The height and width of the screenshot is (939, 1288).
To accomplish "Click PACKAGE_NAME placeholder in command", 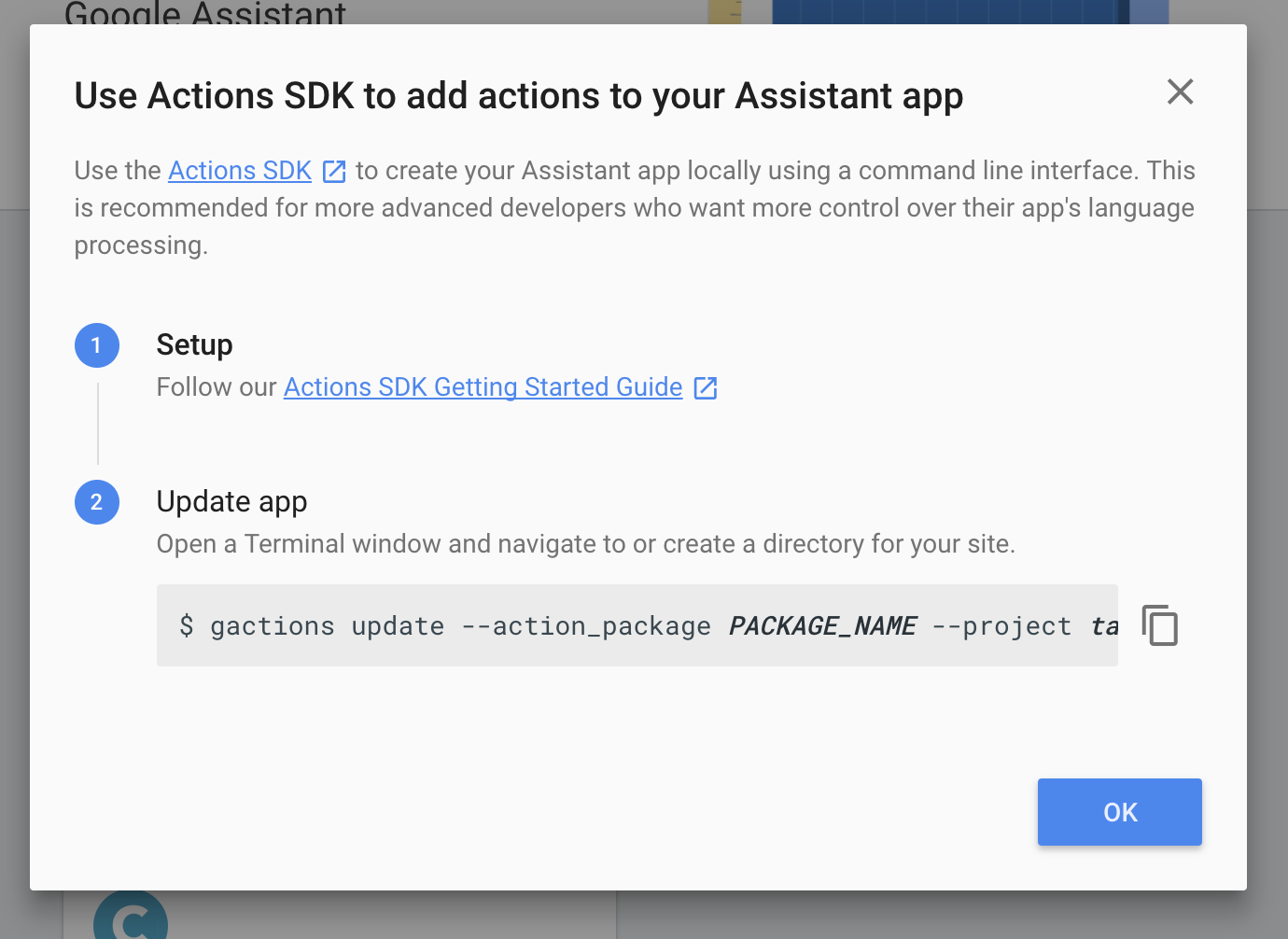I will (x=822, y=626).
